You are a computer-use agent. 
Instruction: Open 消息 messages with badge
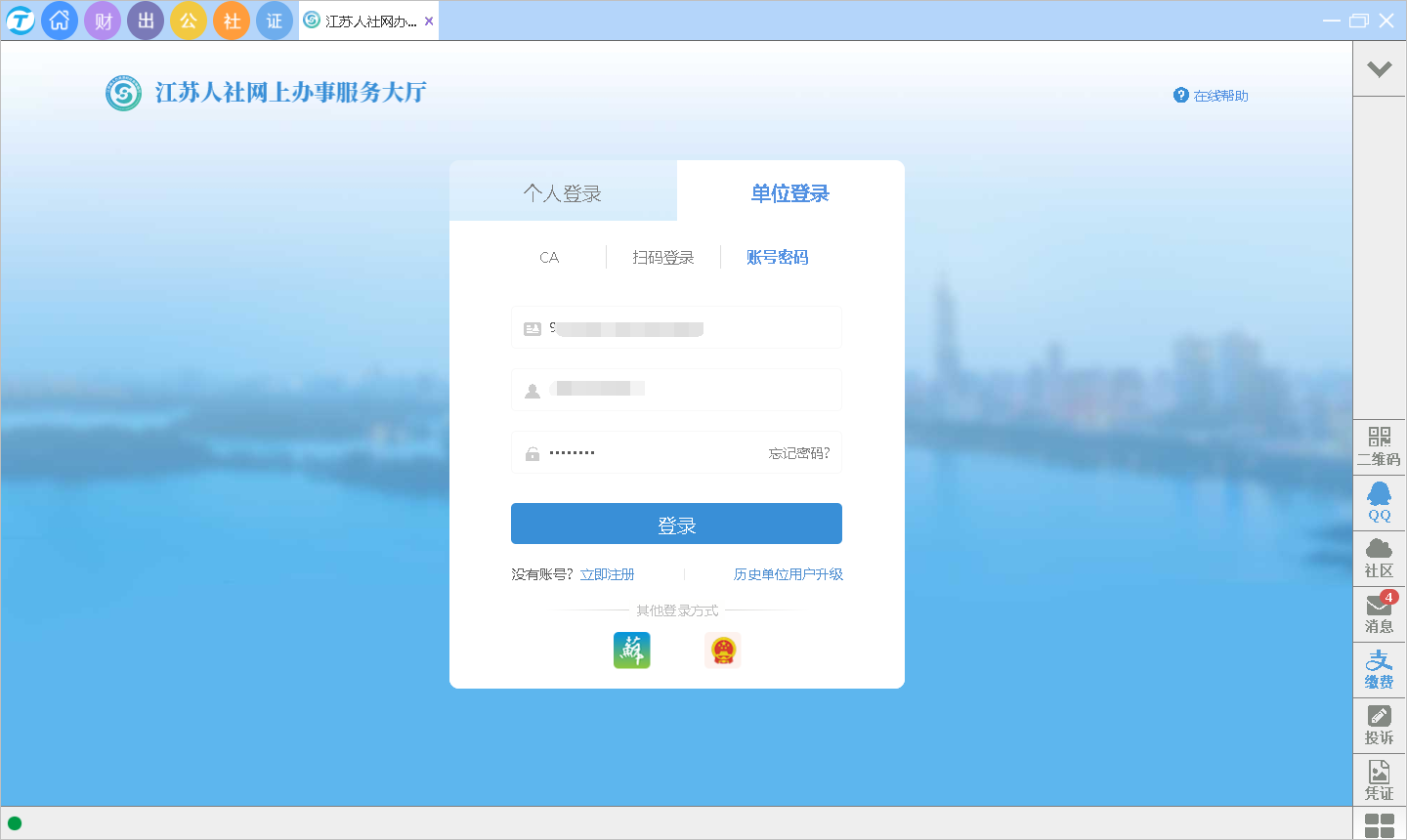coord(1379,613)
